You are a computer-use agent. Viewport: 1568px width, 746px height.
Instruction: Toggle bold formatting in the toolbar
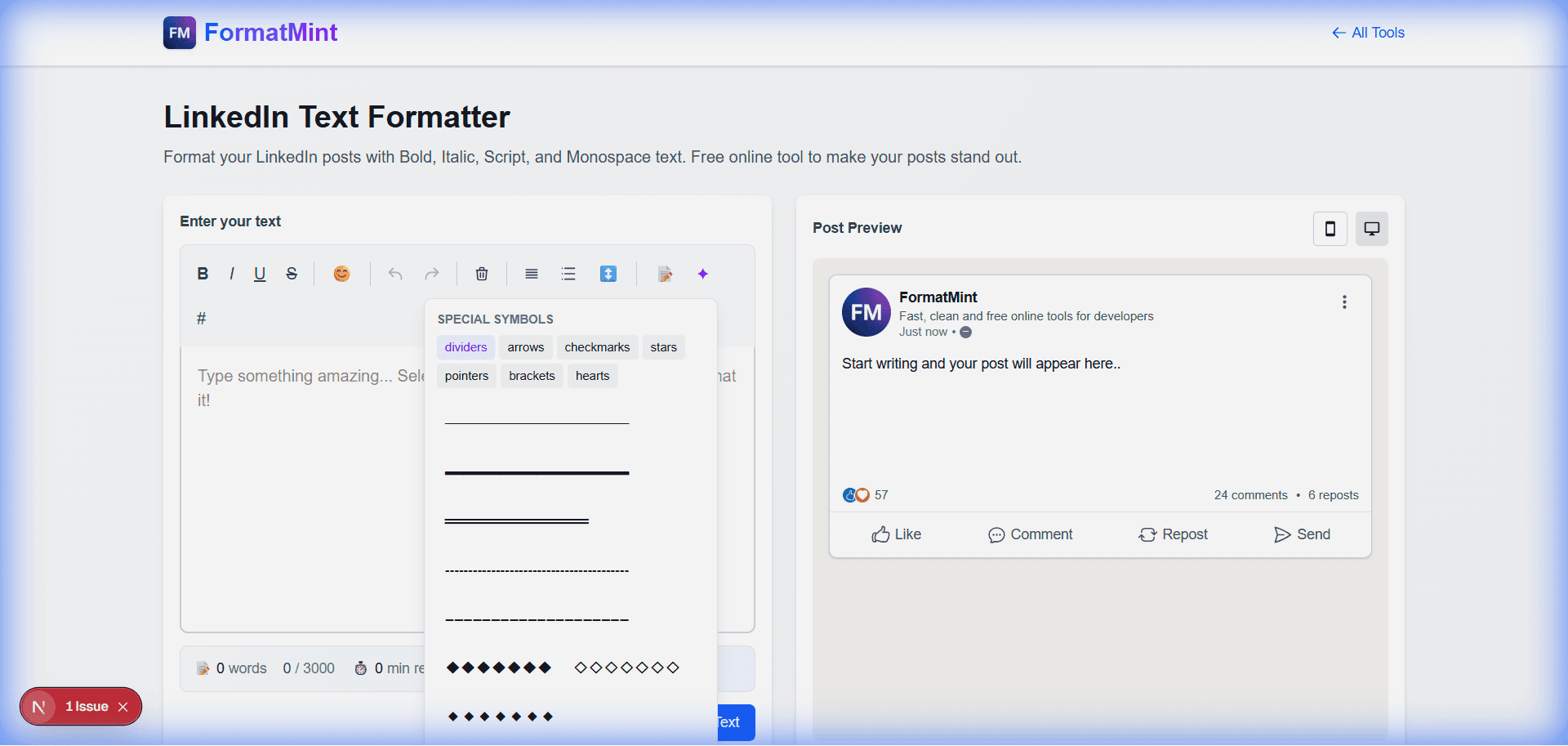click(x=203, y=274)
